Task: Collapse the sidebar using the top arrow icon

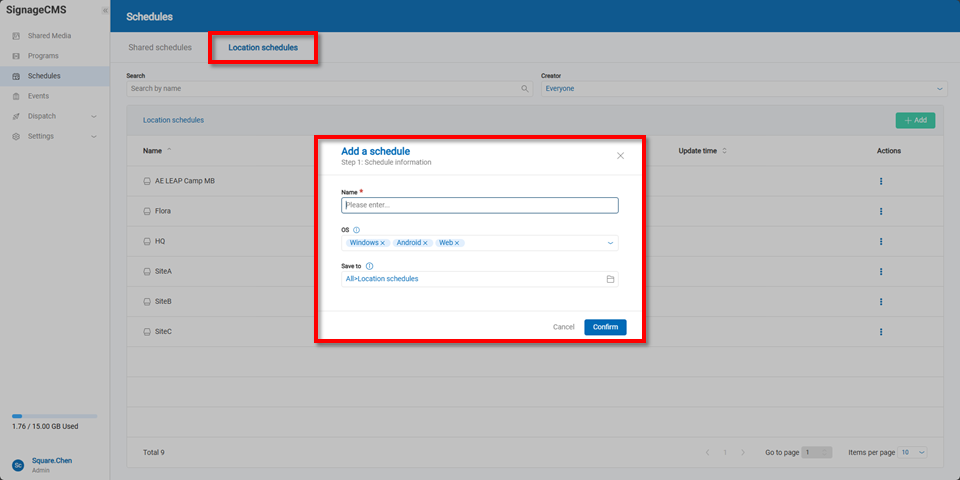Action: 105,10
